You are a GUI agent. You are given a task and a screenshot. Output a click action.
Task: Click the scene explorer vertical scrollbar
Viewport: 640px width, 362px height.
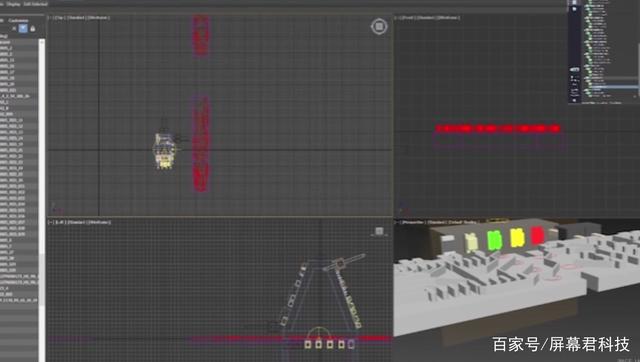click(42, 200)
